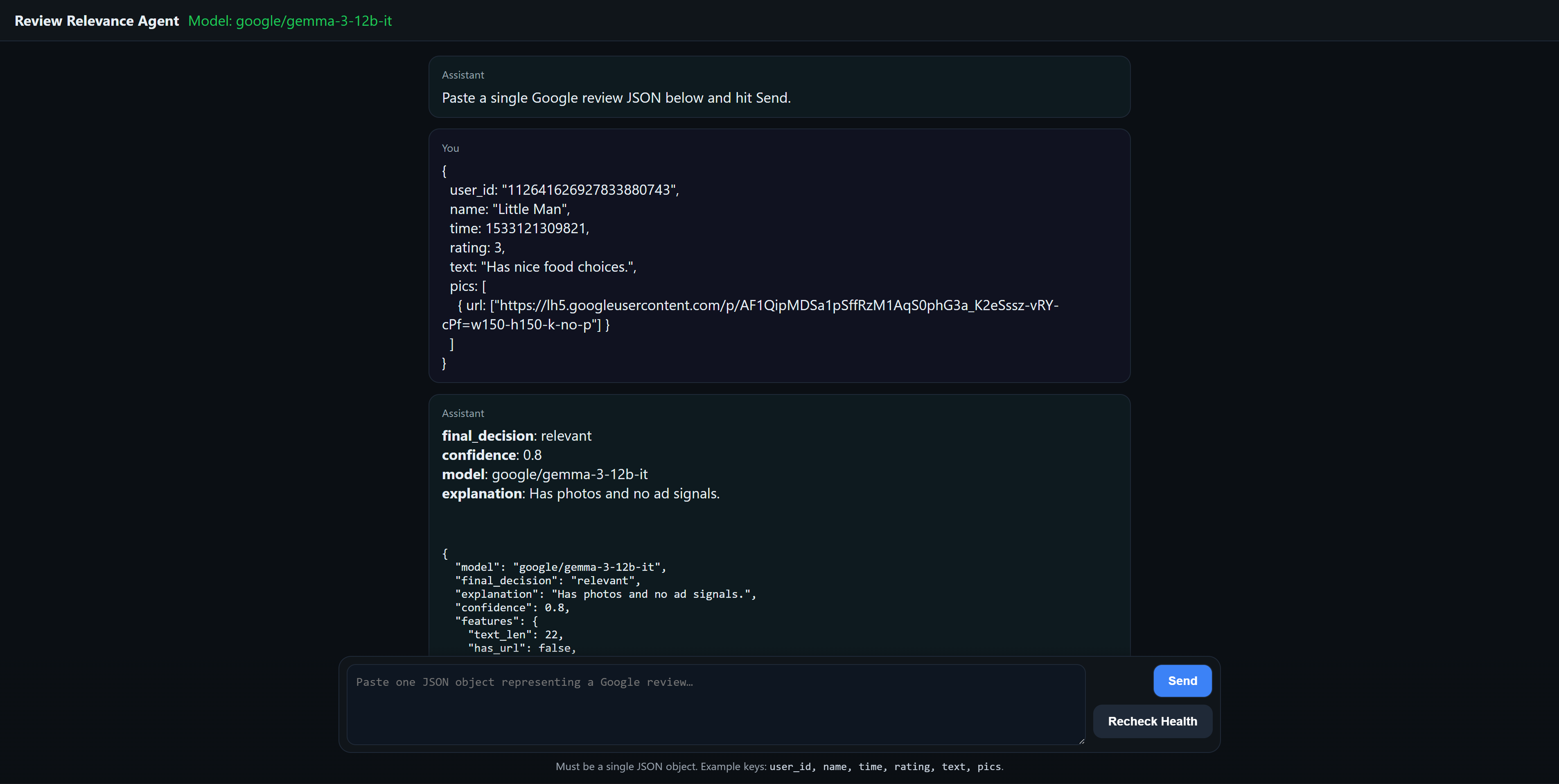Click the rating: 3 line
The image size is (1559, 784).
pyautogui.click(x=477, y=248)
